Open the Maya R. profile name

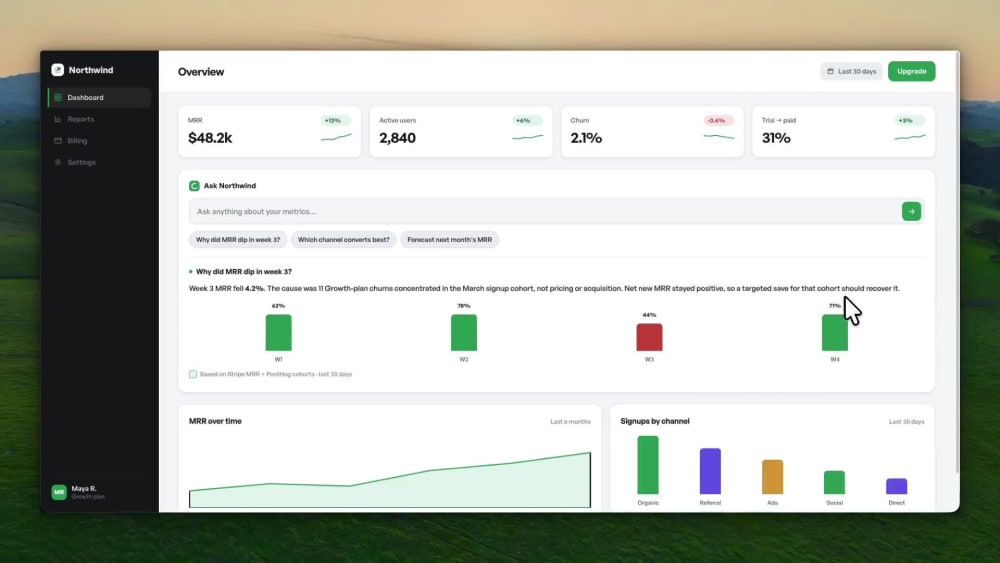(84, 488)
